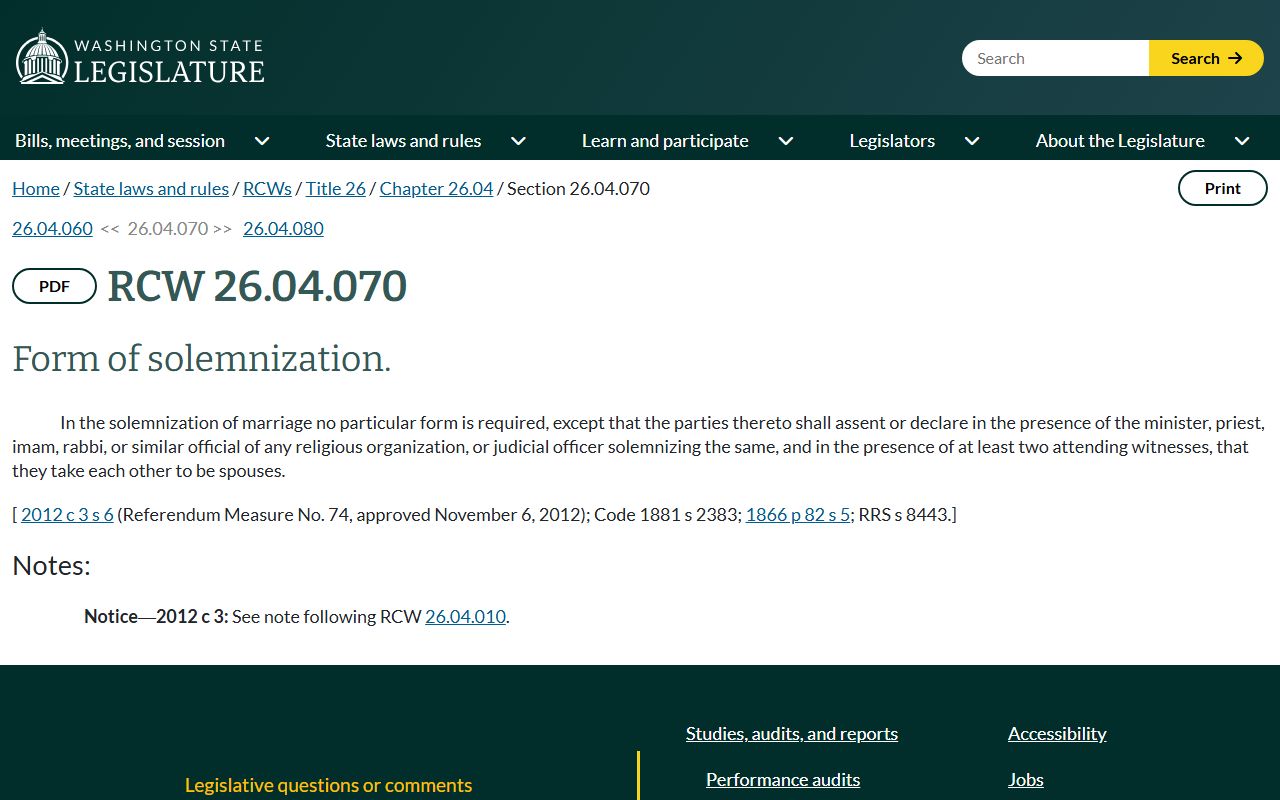Open the About the Legislature menu

coord(1120,141)
